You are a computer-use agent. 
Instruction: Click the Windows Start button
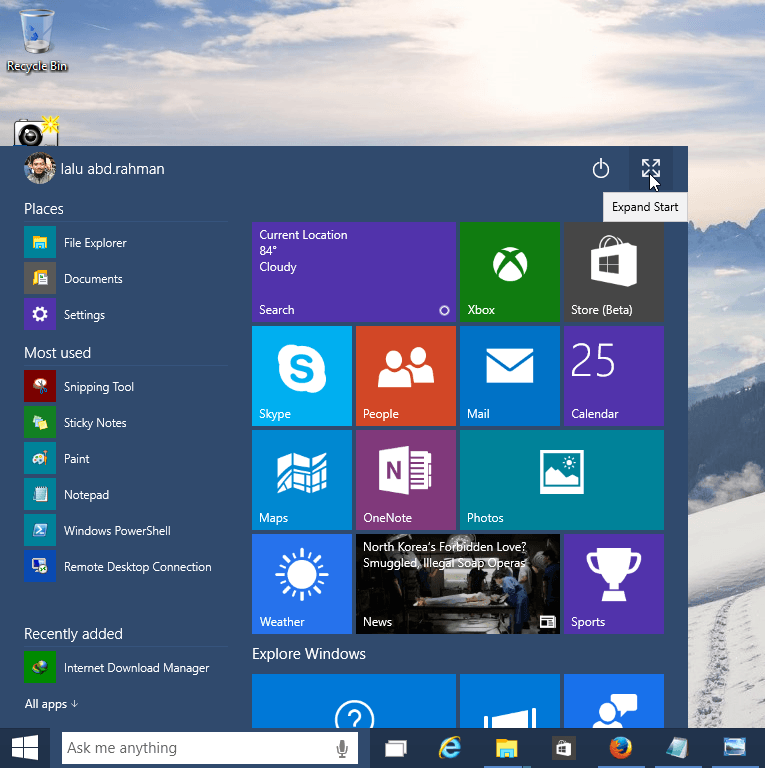click(x=25, y=748)
